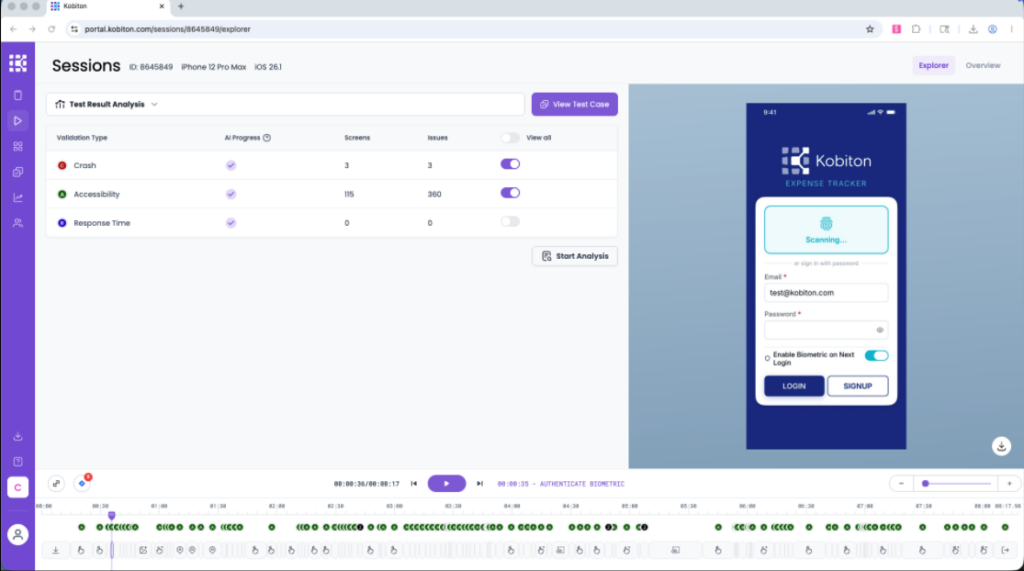Enable the Response Time validation toggle
1024x571 pixels.
point(510,221)
